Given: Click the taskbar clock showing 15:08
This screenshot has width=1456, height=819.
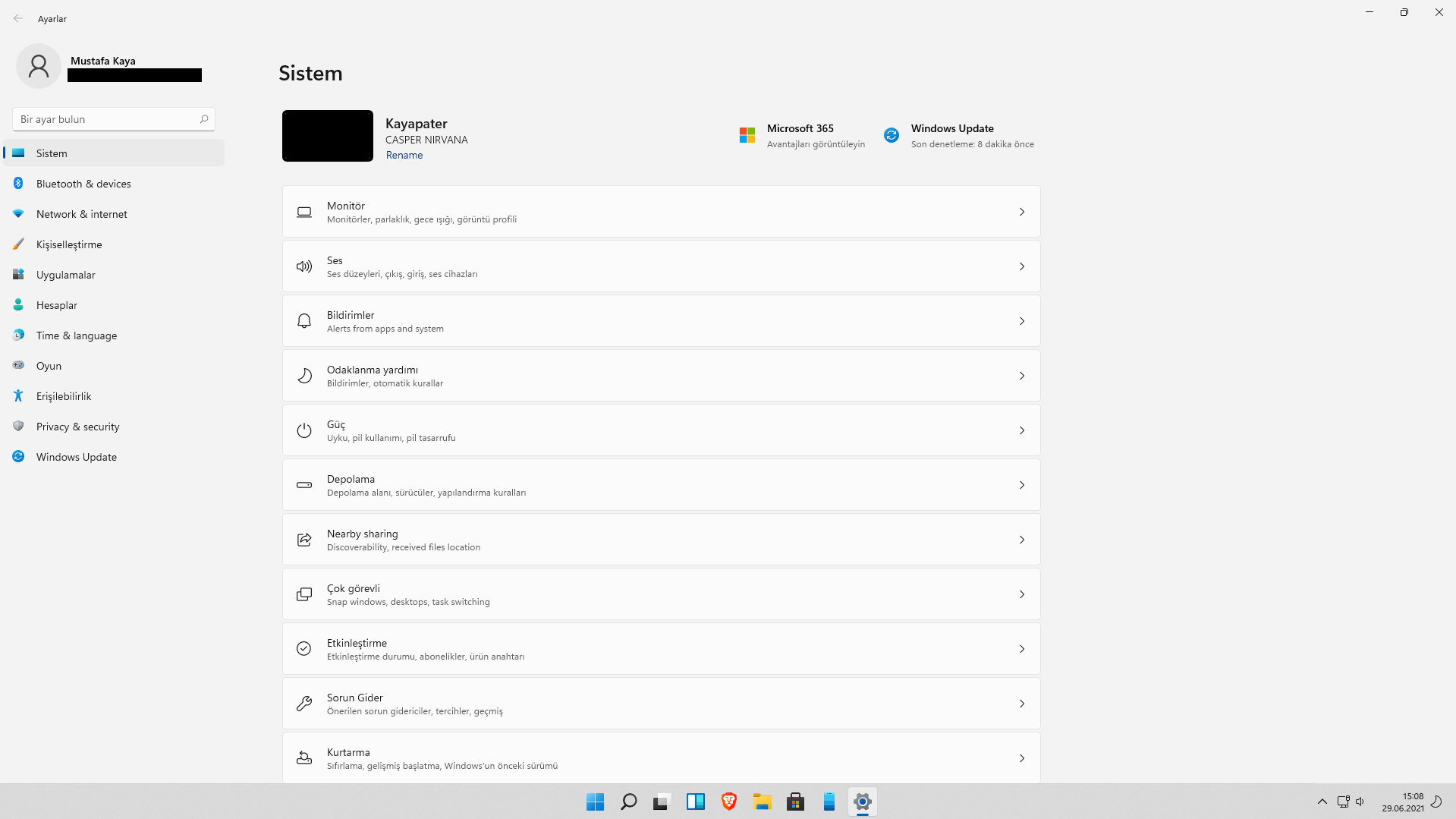Looking at the screenshot, I should (x=1403, y=802).
